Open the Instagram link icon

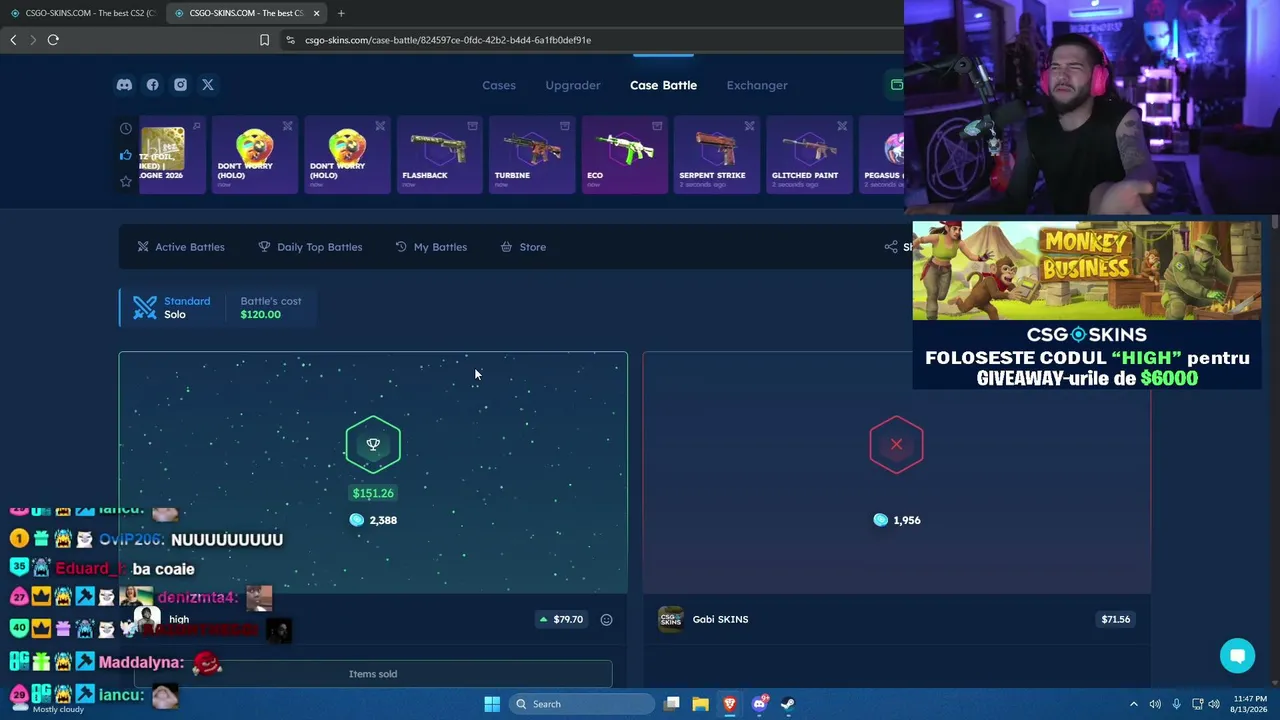[x=180, y=85]
